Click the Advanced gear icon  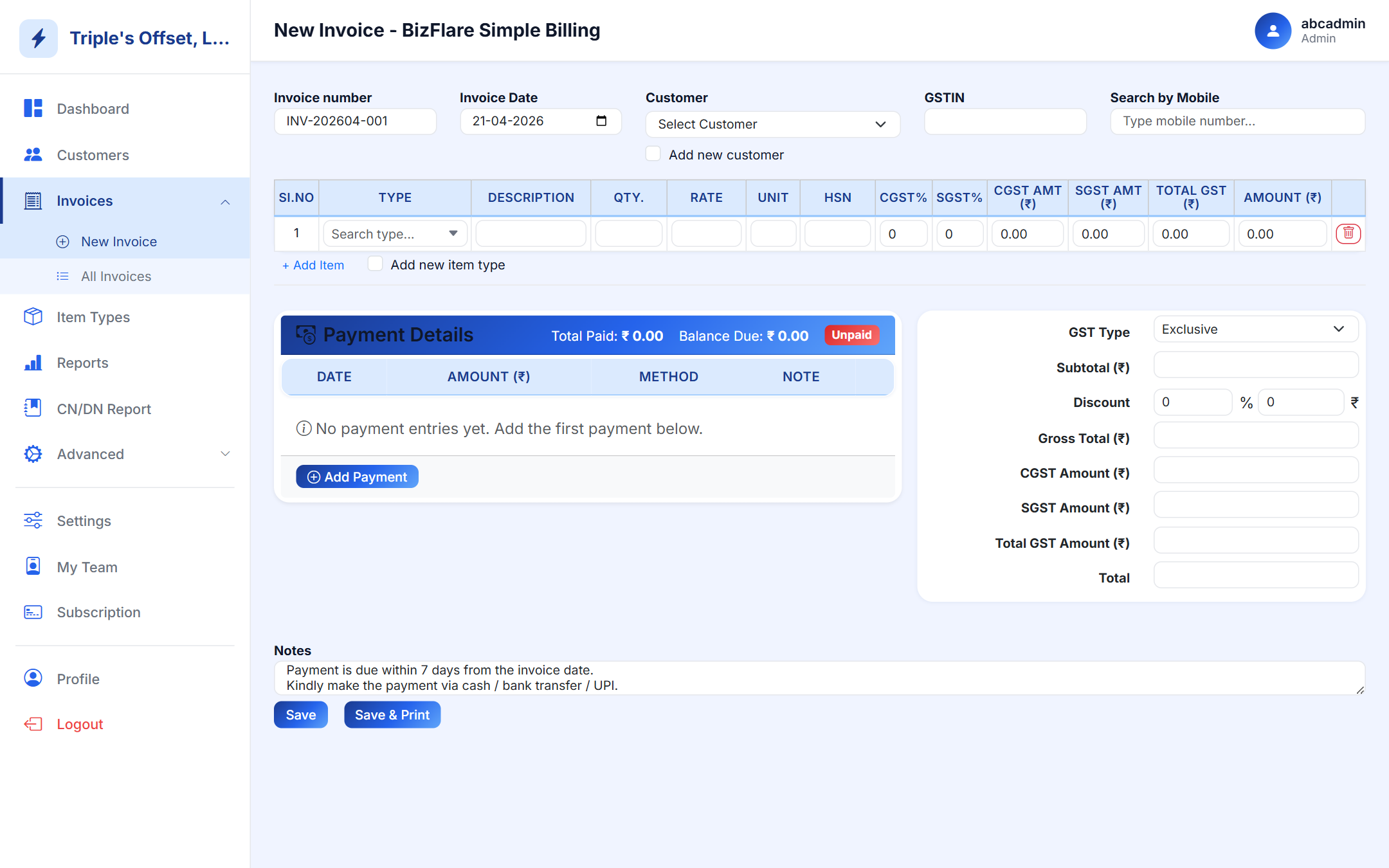click(x=33, y=454)
